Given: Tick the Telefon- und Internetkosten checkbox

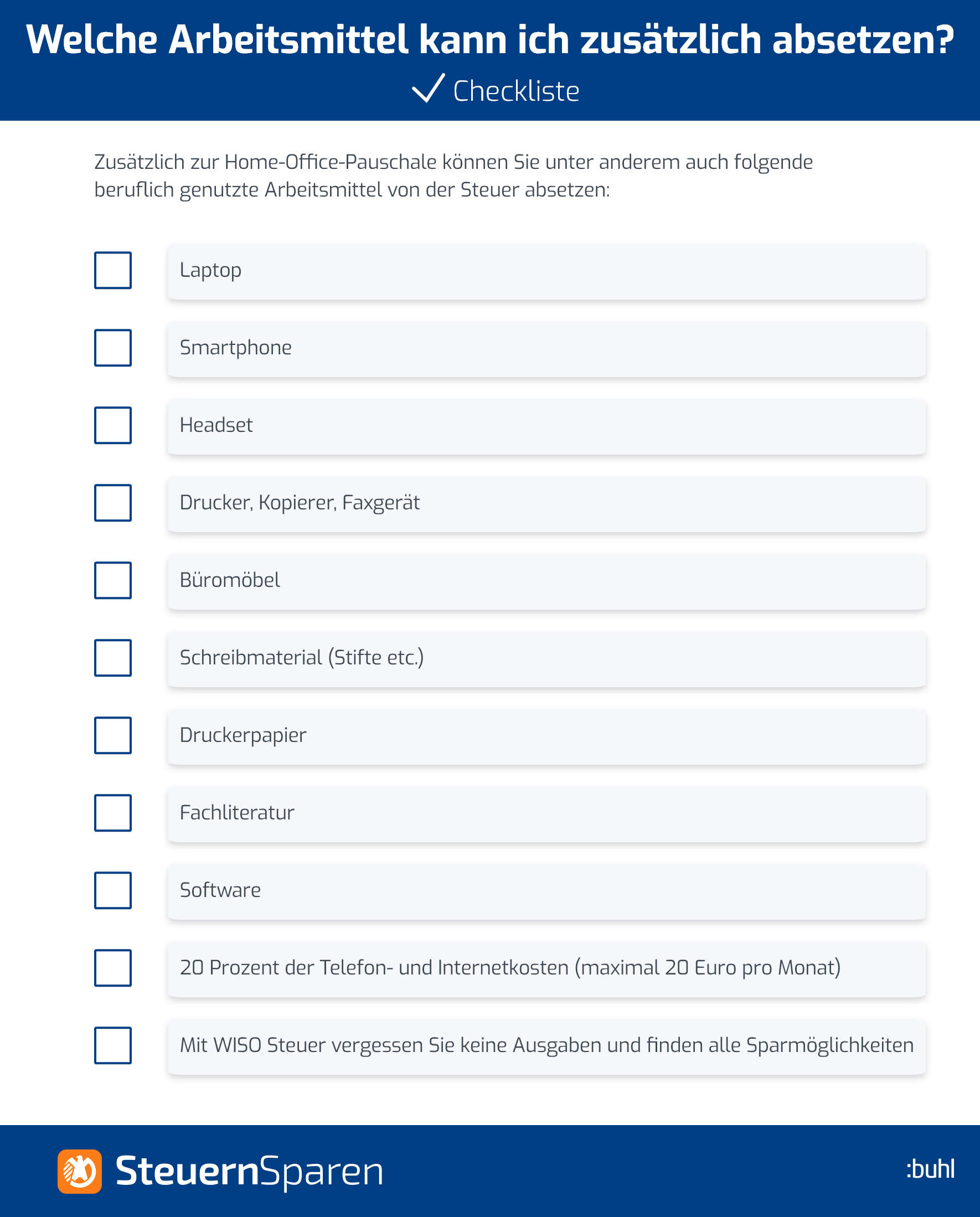Looking at the screenshot, I should [113, 967].
